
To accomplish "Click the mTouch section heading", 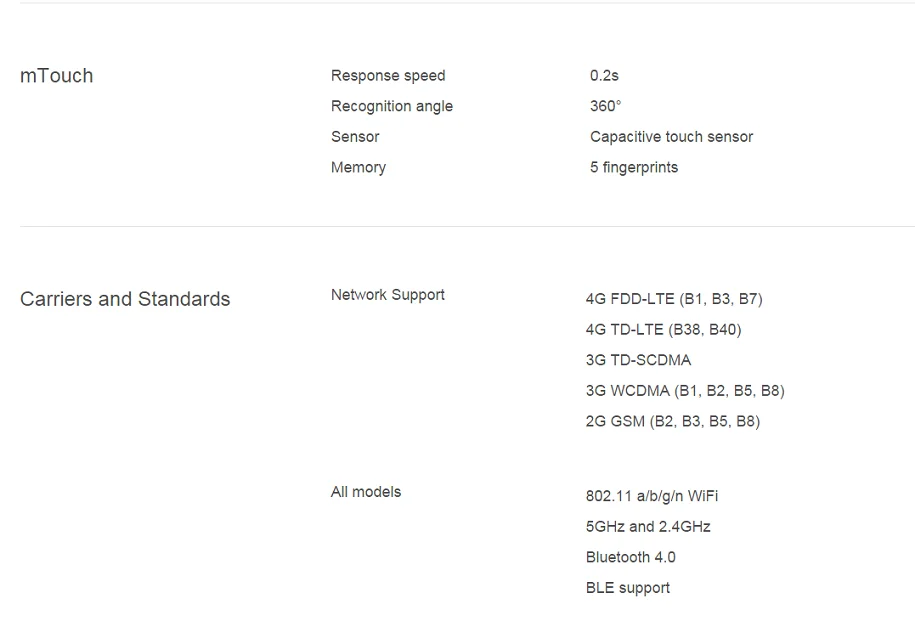I will pyautogui.click(x=57, y=76).
